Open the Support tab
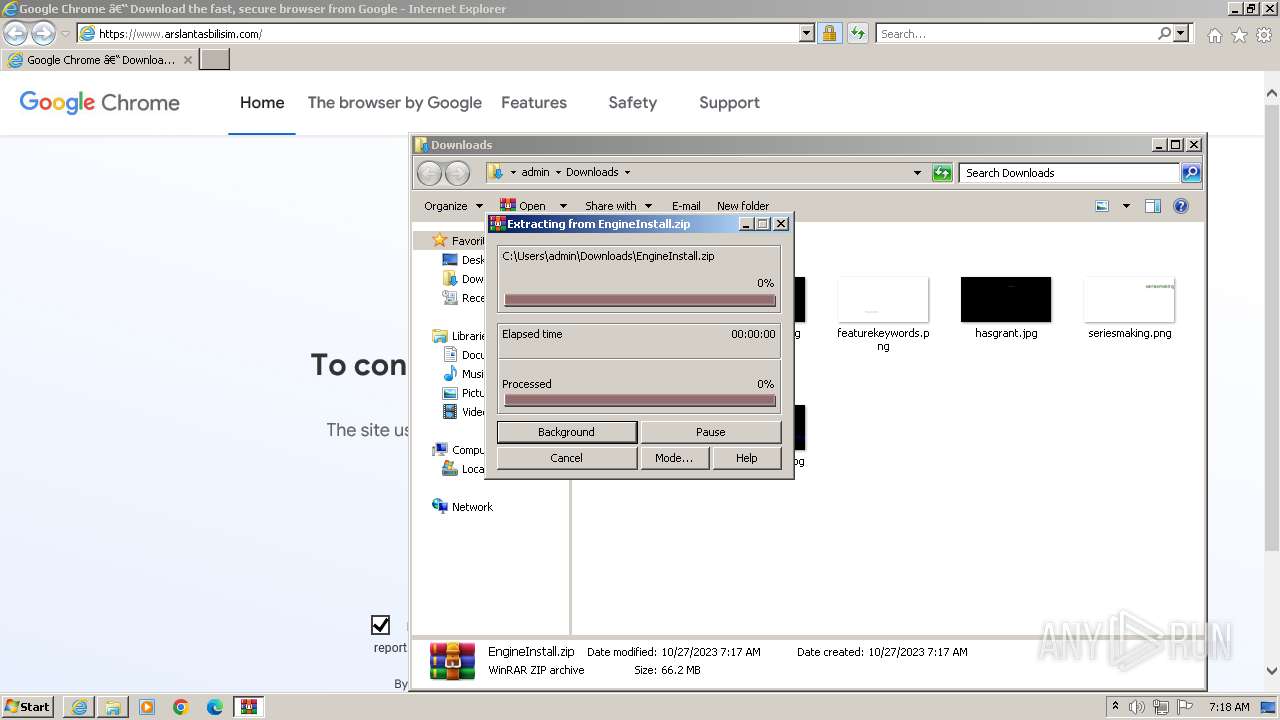The width and height of the screenshot is (1280, 720). click(x=729, y=103)
